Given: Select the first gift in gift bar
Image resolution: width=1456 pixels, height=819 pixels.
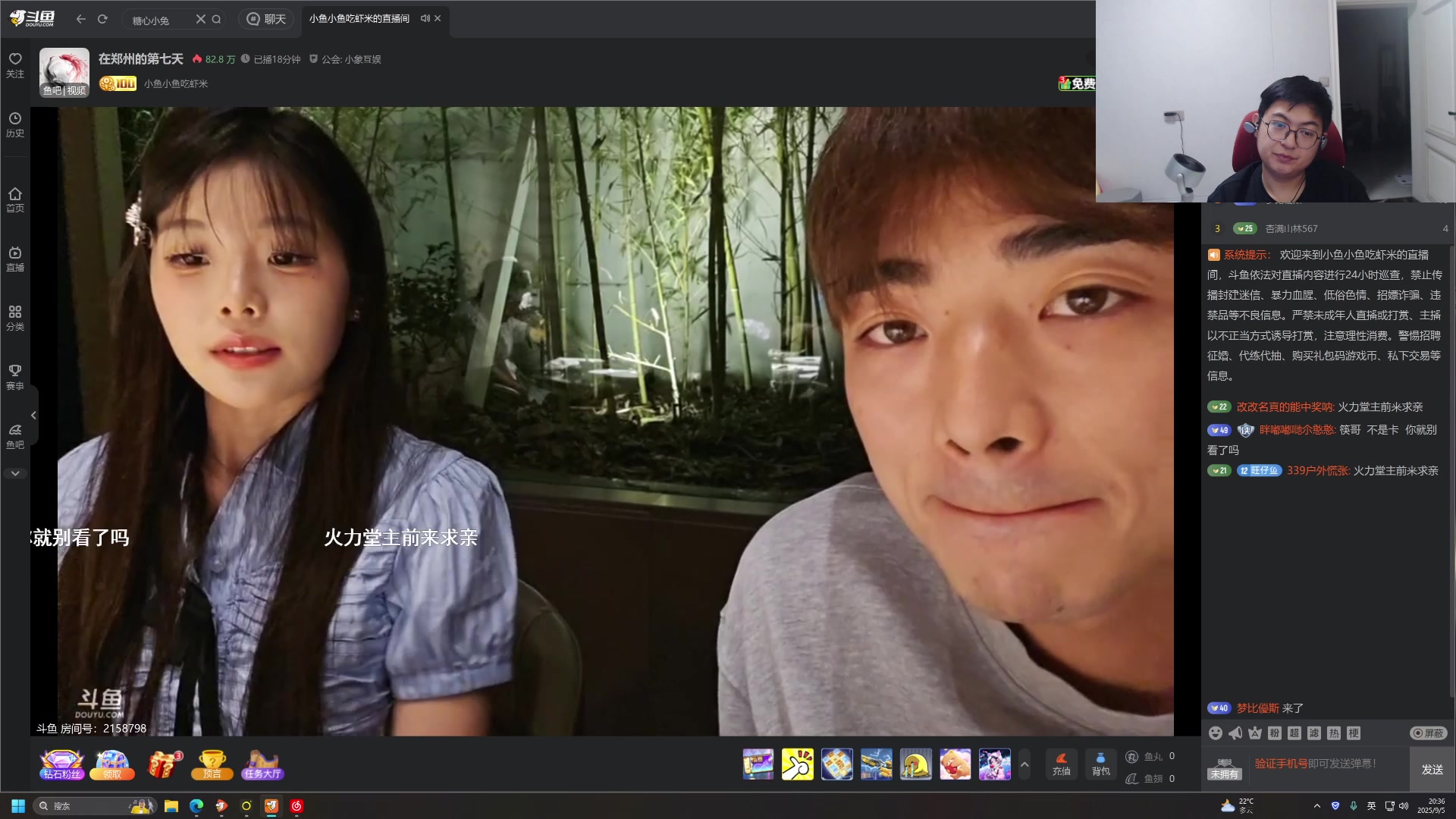Looking at the screenshot, I should click(758, 764).
